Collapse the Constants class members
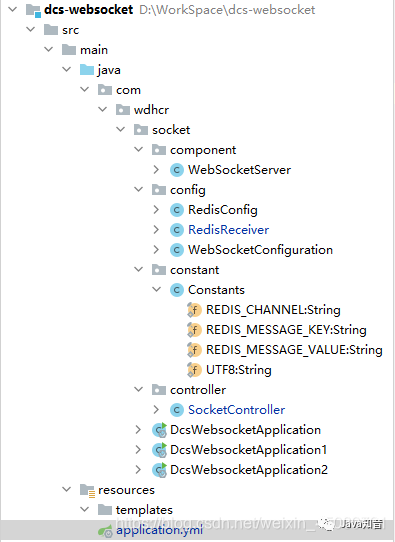The image size is (395, 542). coord(157,289)
